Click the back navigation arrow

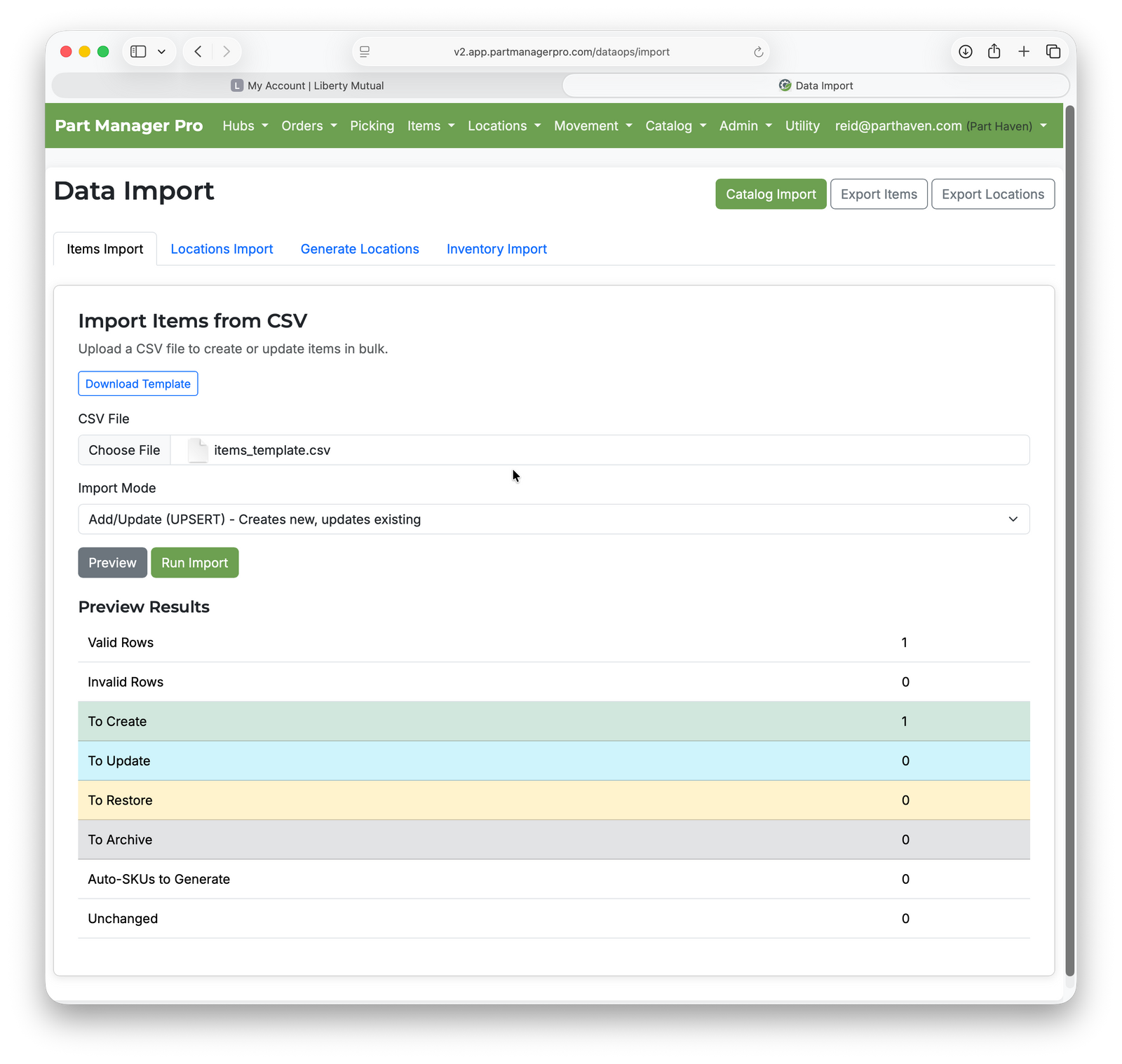point(197,51)
